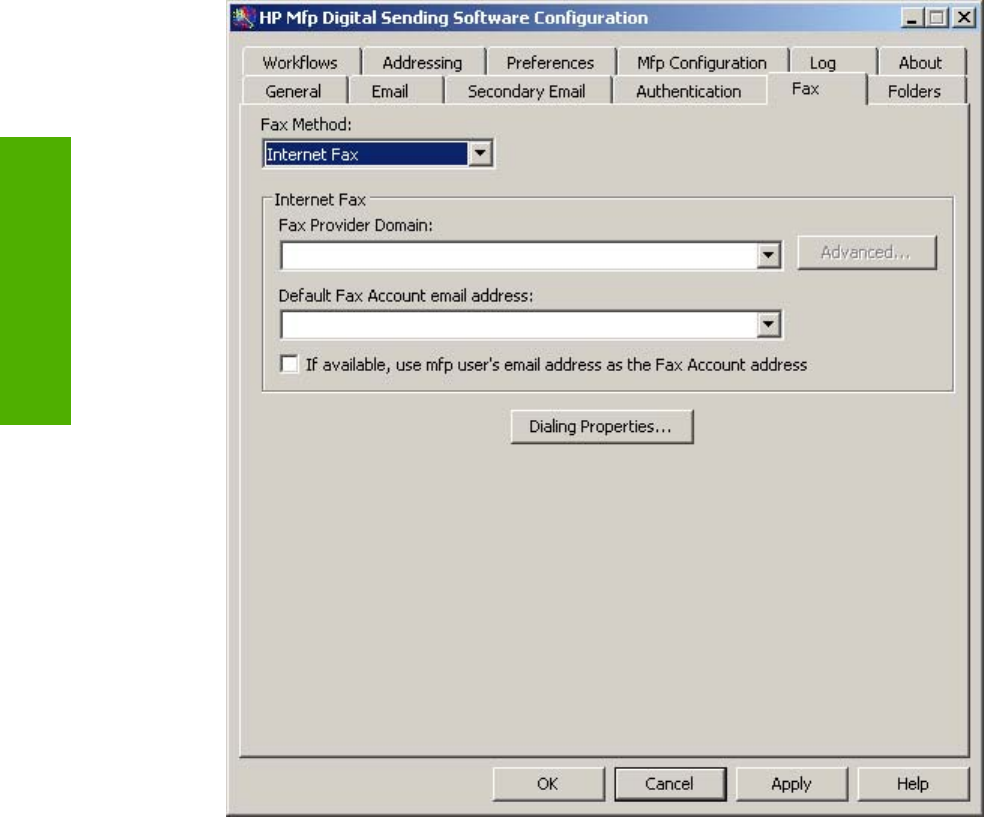
Task: Click the disabled maximize window button
Action: 937,18
